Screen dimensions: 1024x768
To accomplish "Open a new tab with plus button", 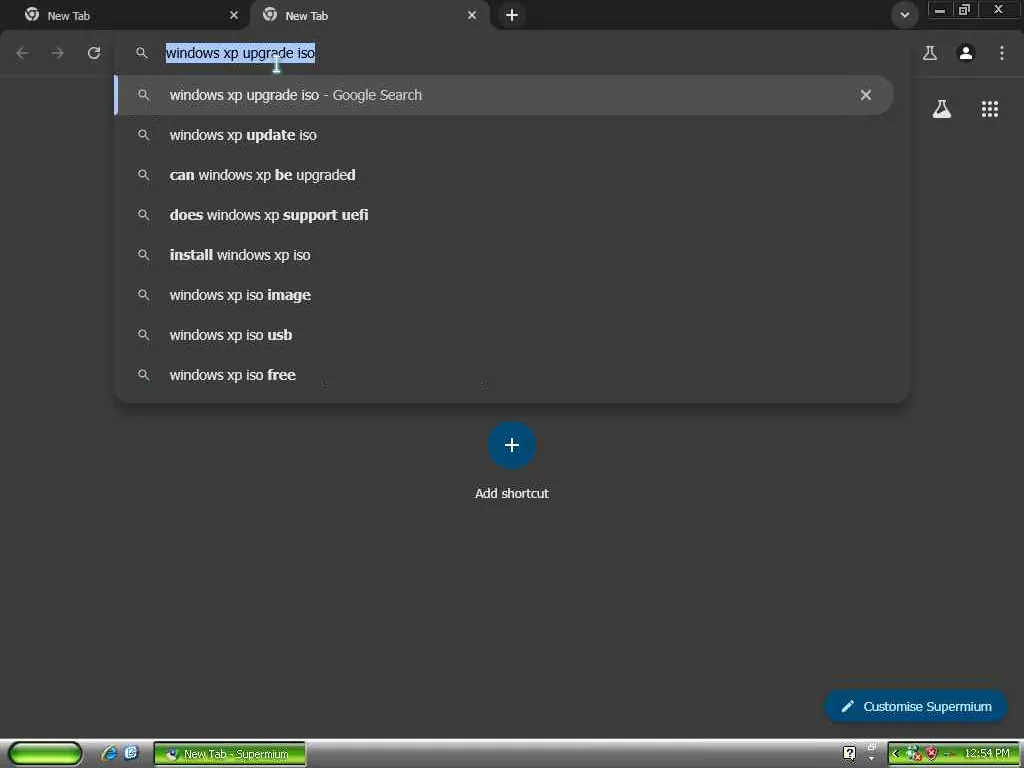I will [x=512, y=15].
